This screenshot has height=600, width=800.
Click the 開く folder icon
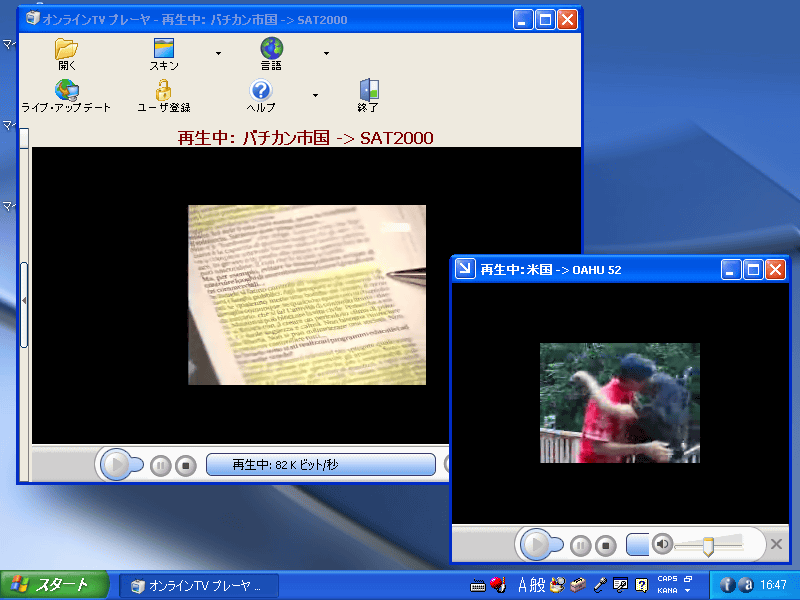[66, 49]
